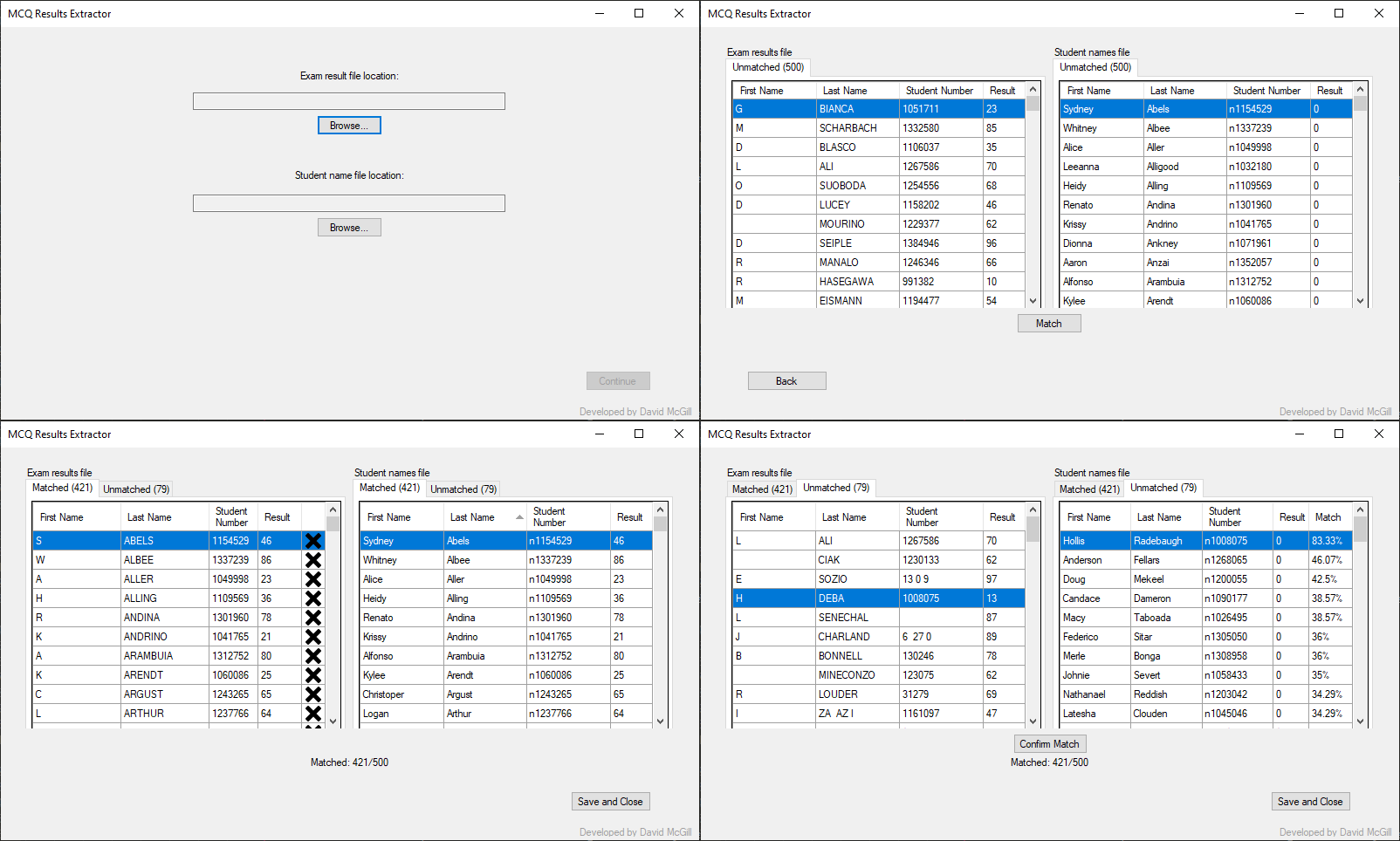Click the X icon in the ALLER row
The image size is (1400, 841).
point(313,579)
